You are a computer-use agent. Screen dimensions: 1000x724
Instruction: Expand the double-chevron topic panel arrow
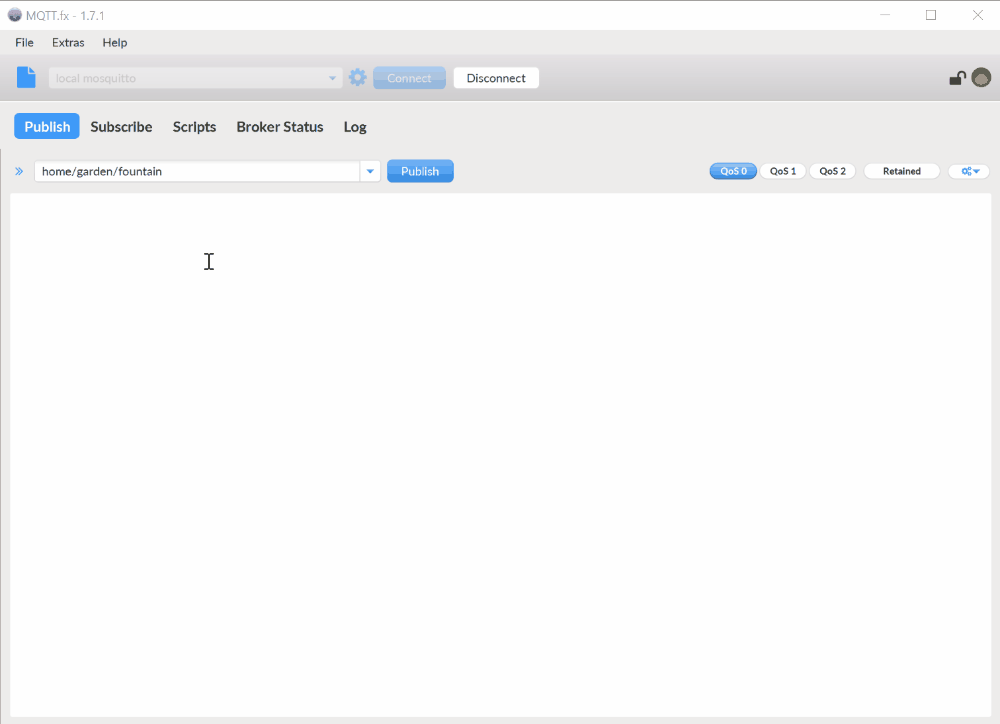coord(19,171)
